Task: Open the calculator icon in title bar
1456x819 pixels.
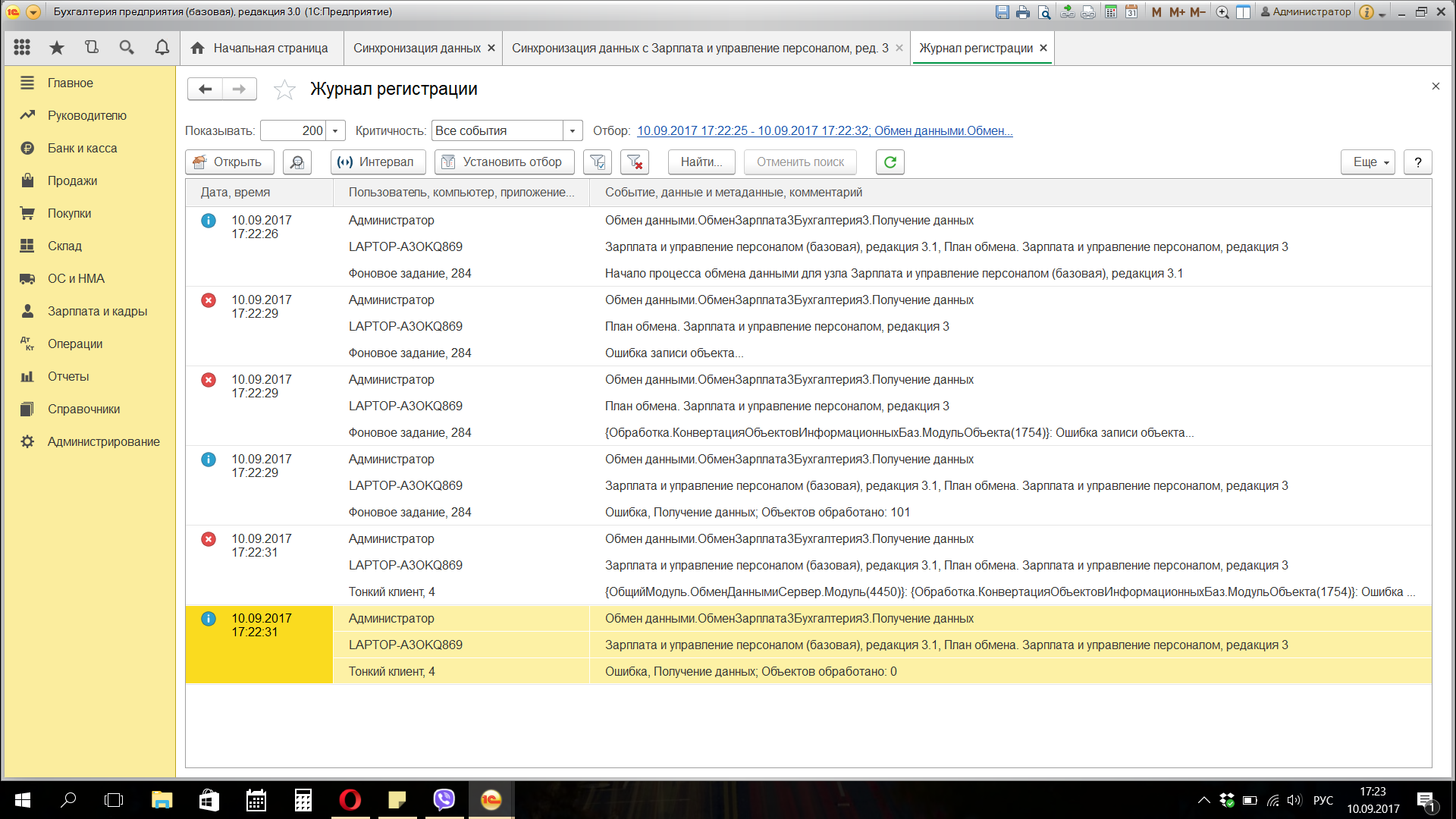Action: 1111,12
